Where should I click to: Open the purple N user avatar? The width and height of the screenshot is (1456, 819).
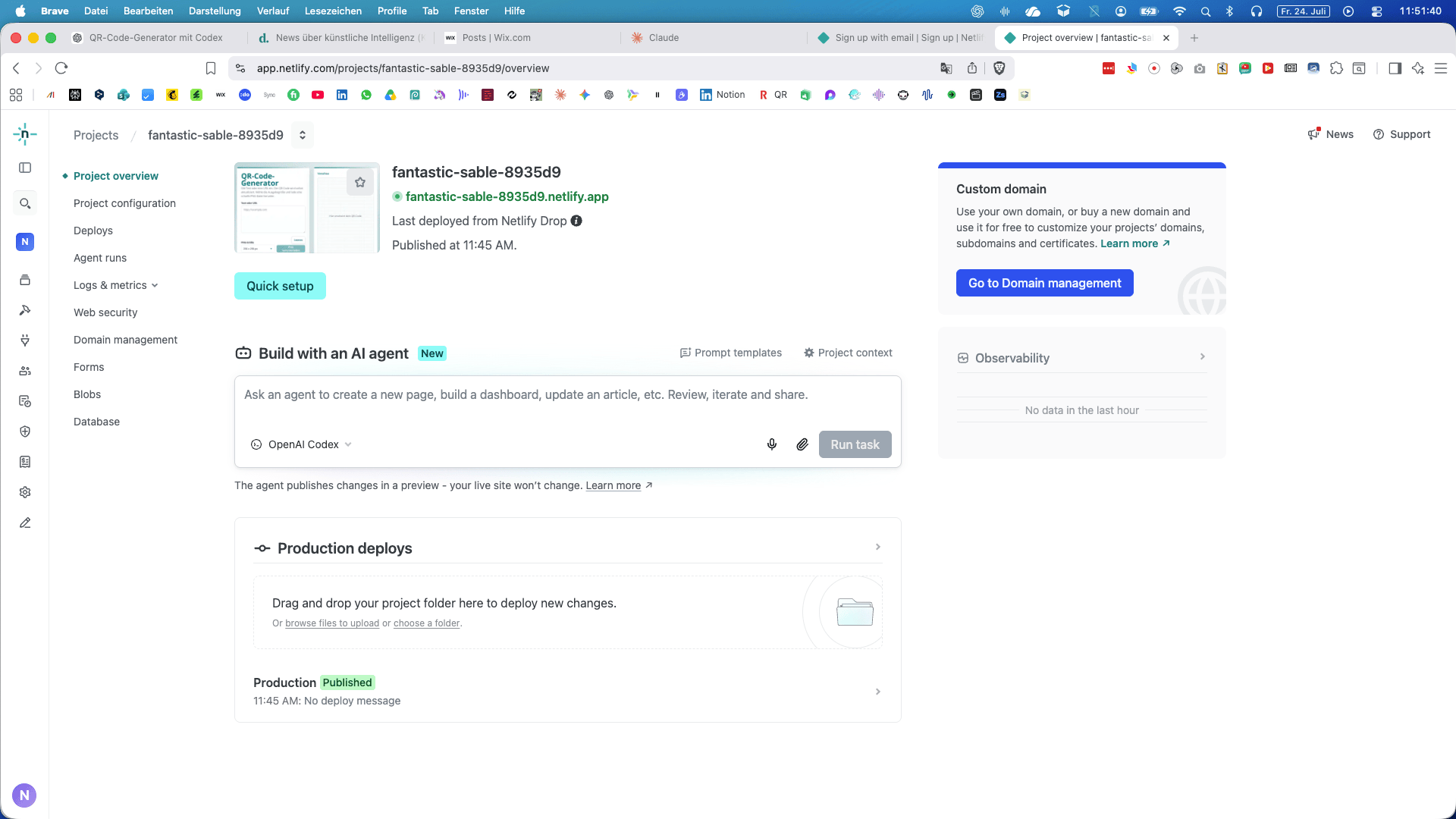(24, 795)
